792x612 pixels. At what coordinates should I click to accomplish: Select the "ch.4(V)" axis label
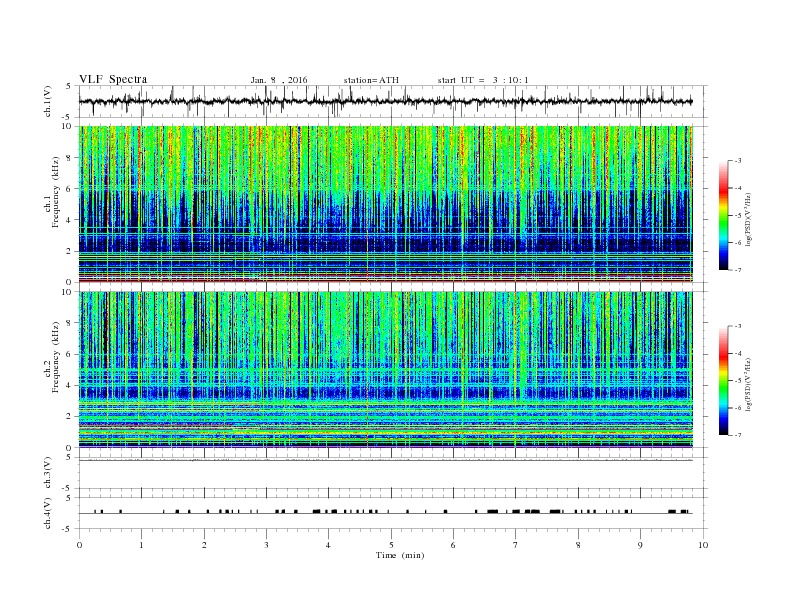(x=48, y=513)
